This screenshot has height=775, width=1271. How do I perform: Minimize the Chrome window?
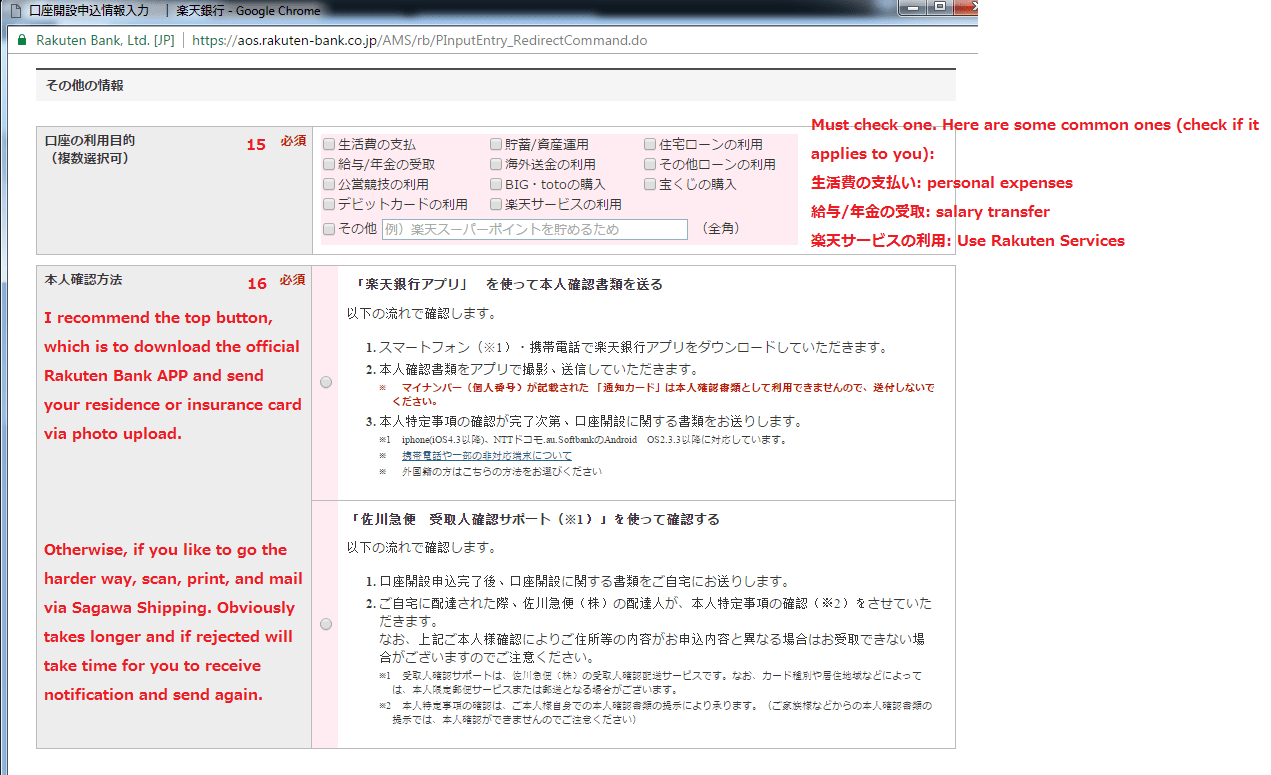(912, 7)
